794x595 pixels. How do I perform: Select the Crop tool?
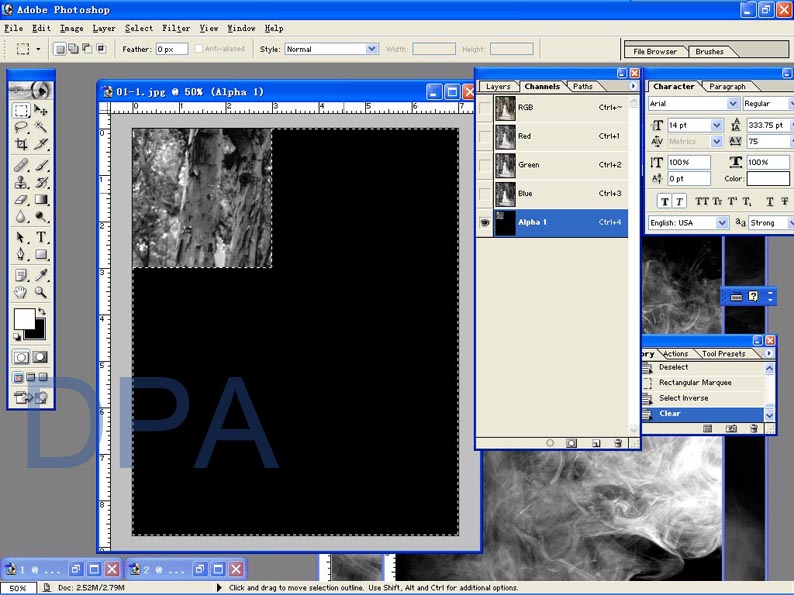[x=21, y=144]
